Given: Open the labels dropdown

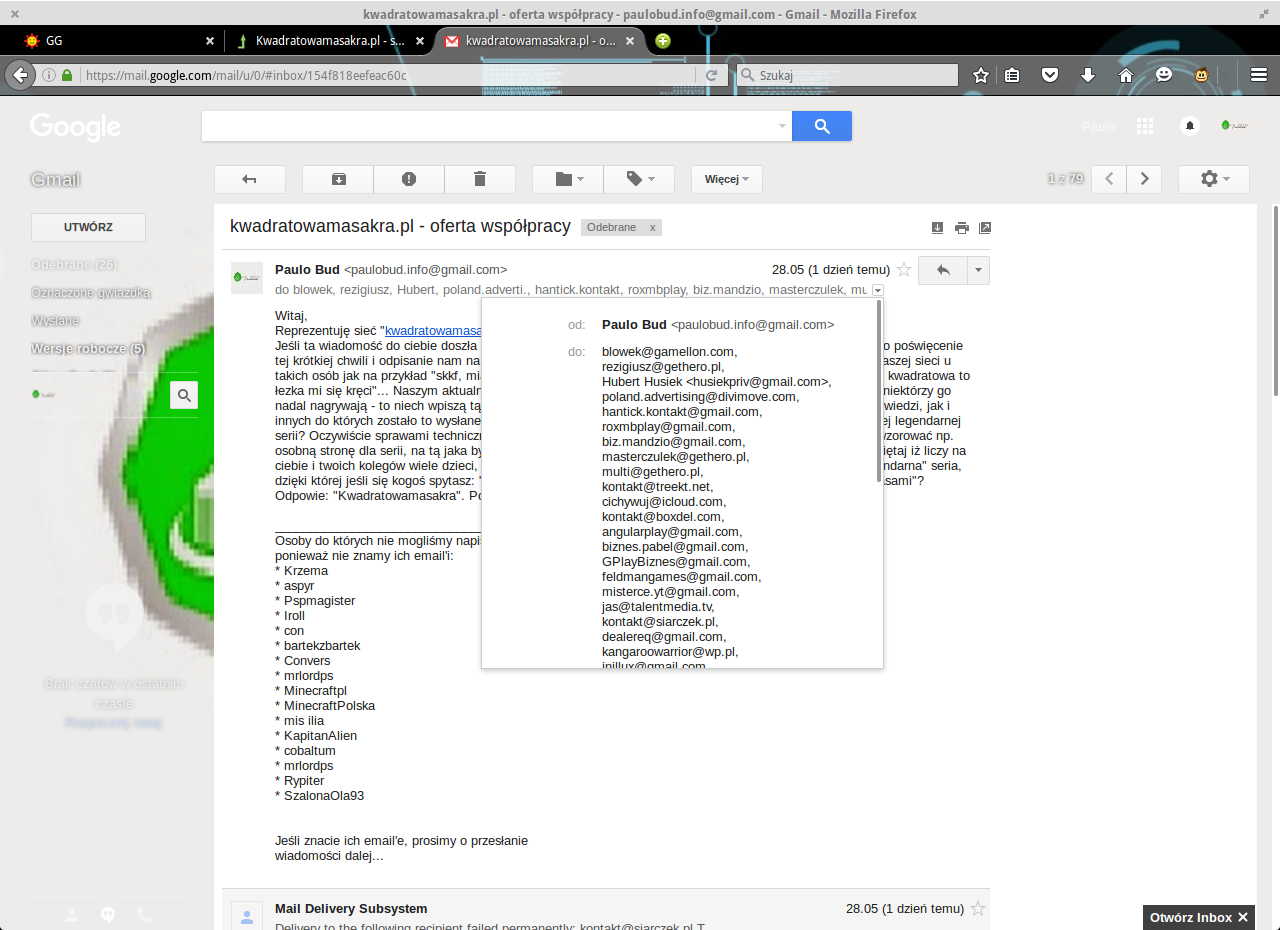Looking at the screenshot, I should pyautogui.click(x=640, y=179).
